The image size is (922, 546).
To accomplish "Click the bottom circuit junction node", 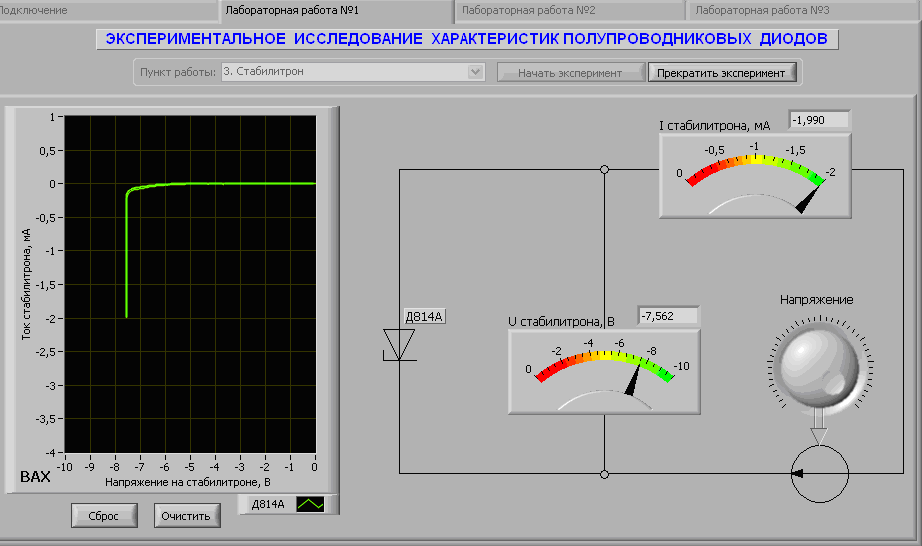I will pyautogui.click(x=604, y=472).
